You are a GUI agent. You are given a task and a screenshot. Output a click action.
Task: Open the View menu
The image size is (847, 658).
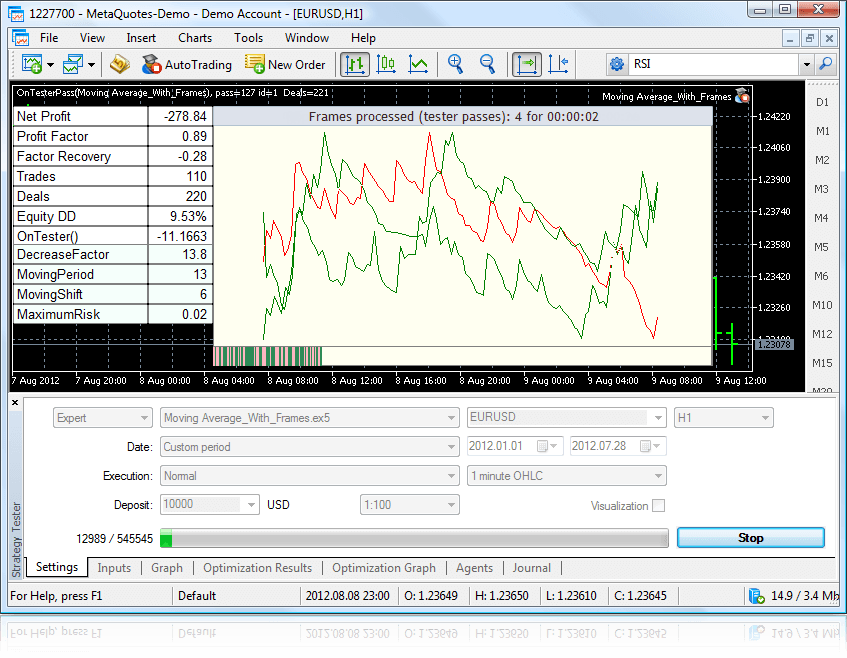tap(92, 38)
